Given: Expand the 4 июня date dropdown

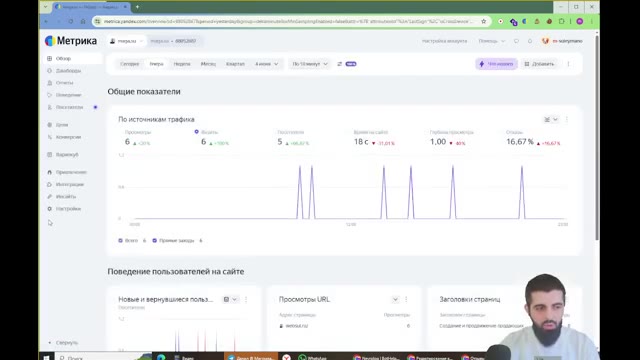Looking at the screenshot, I should (267, 64).
